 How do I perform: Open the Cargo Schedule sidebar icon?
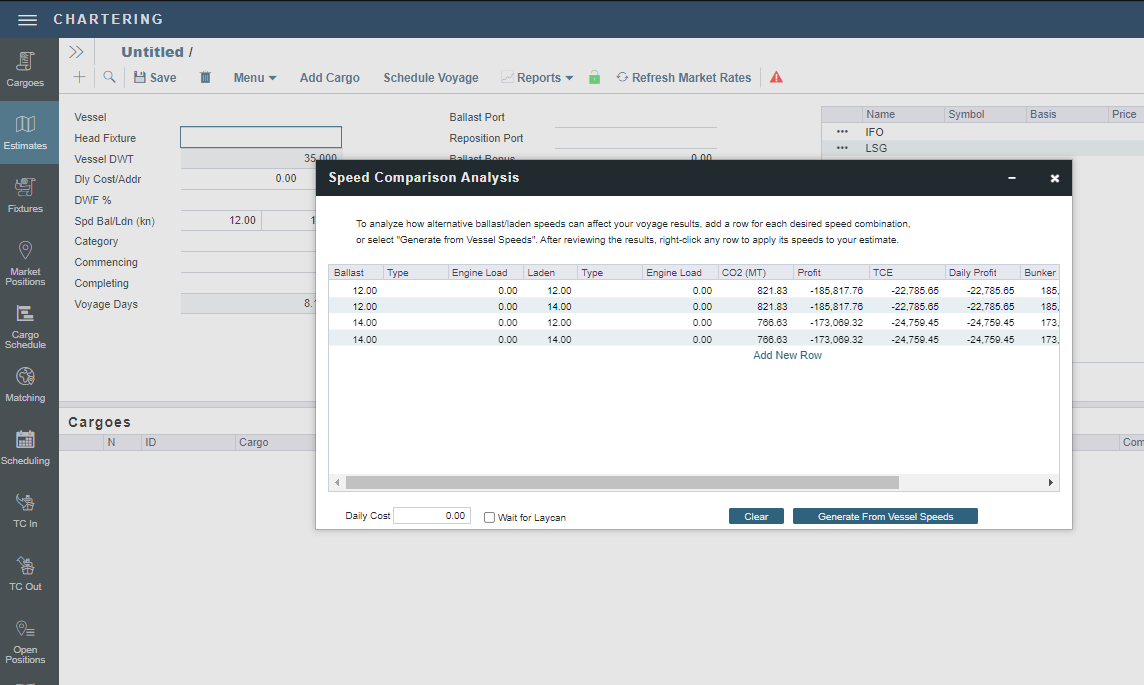(25, 325)
